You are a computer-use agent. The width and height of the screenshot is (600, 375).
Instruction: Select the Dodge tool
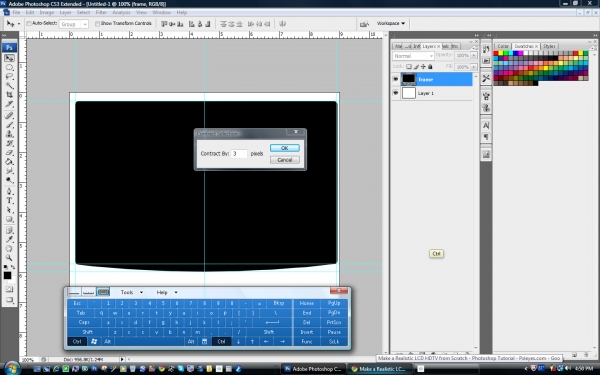coord(10,180)
